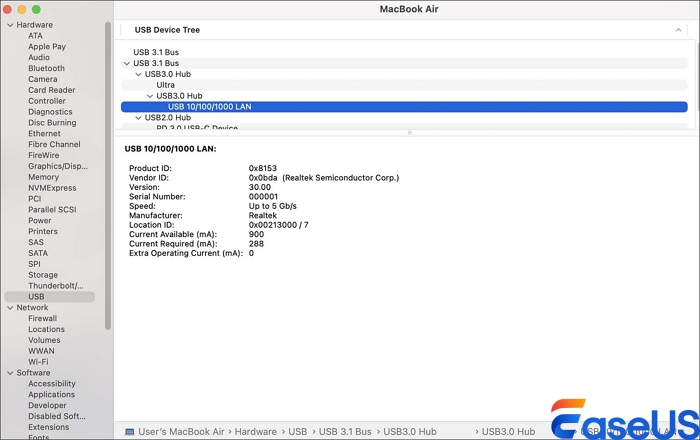Select Developer under Software
This screenshot has height=440, width=700.
(x=47, y=406)
